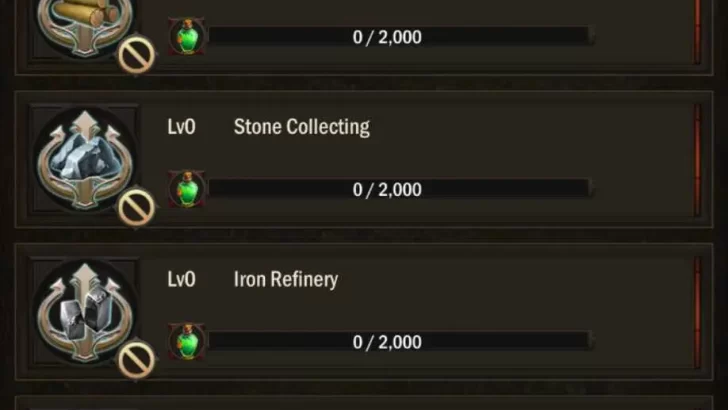Select the partially visible row below Iron Refinery
This screenshot has height=410, width=728.
[x=364, y=403]
